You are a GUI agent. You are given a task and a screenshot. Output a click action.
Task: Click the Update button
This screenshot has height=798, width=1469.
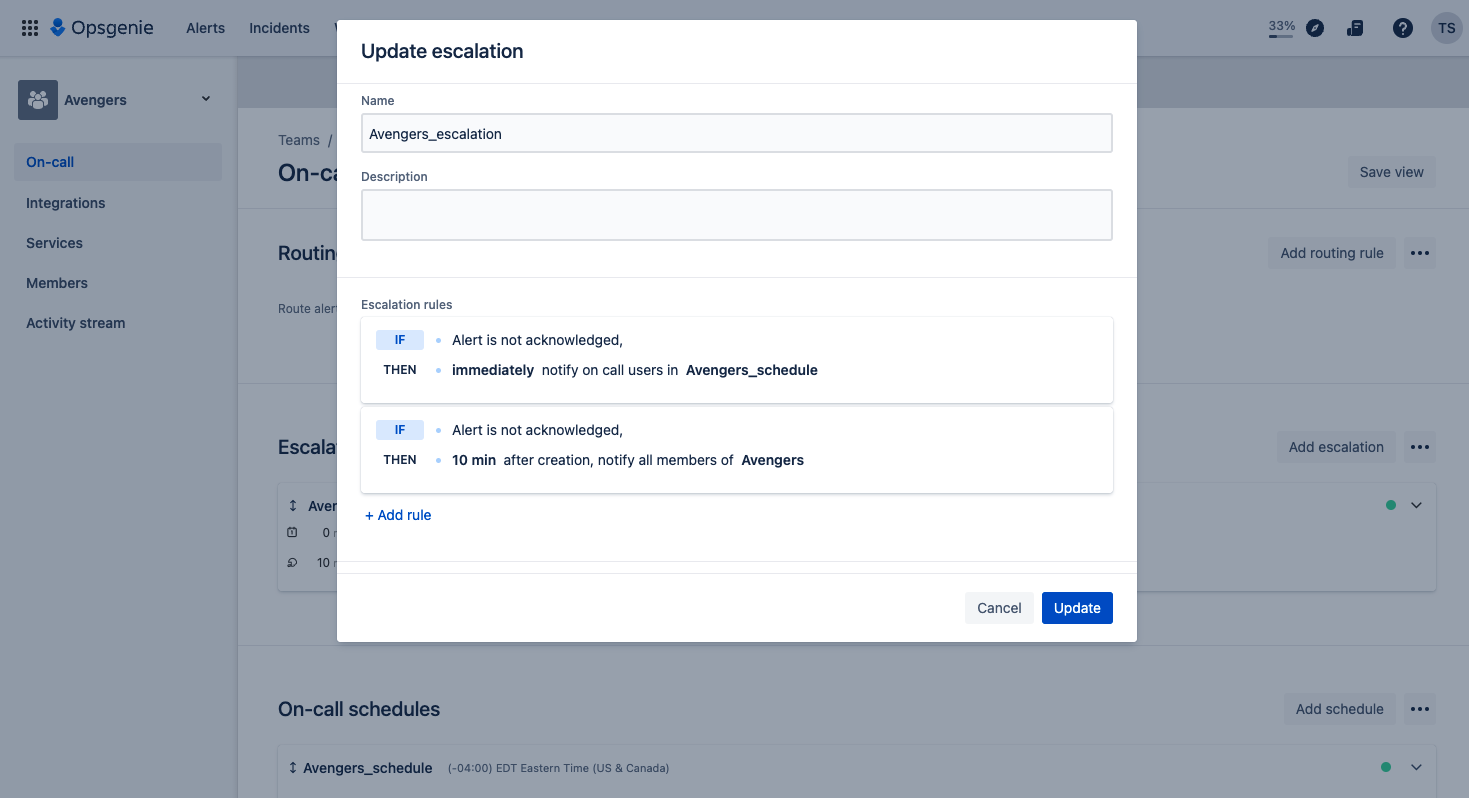(x=1077, y=607)
